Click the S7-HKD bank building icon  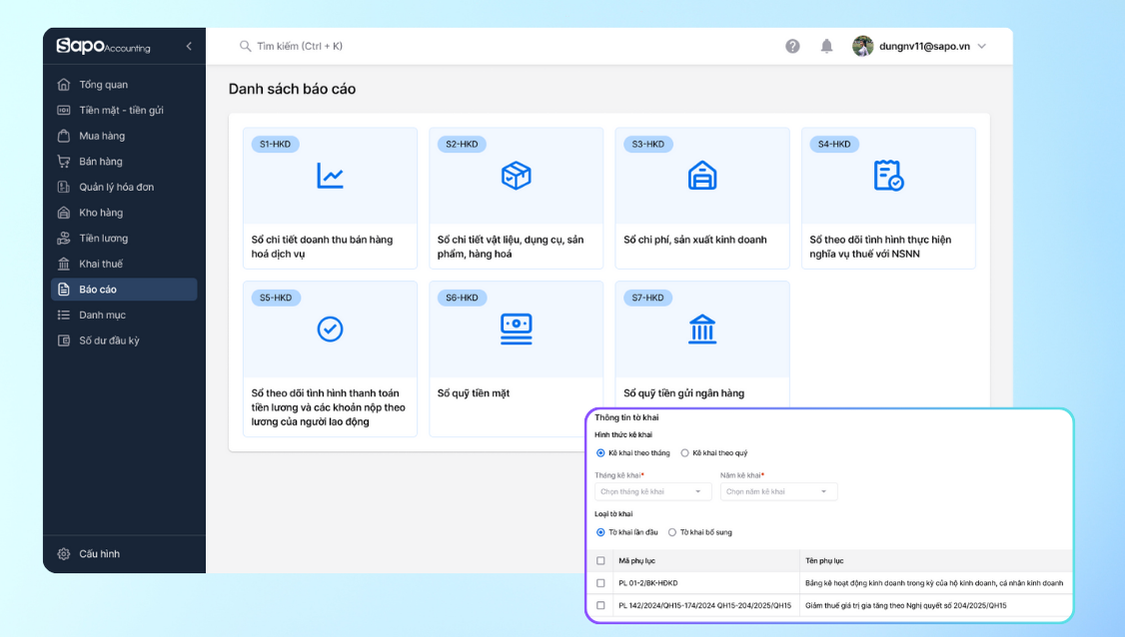click(x=702, y=329)
